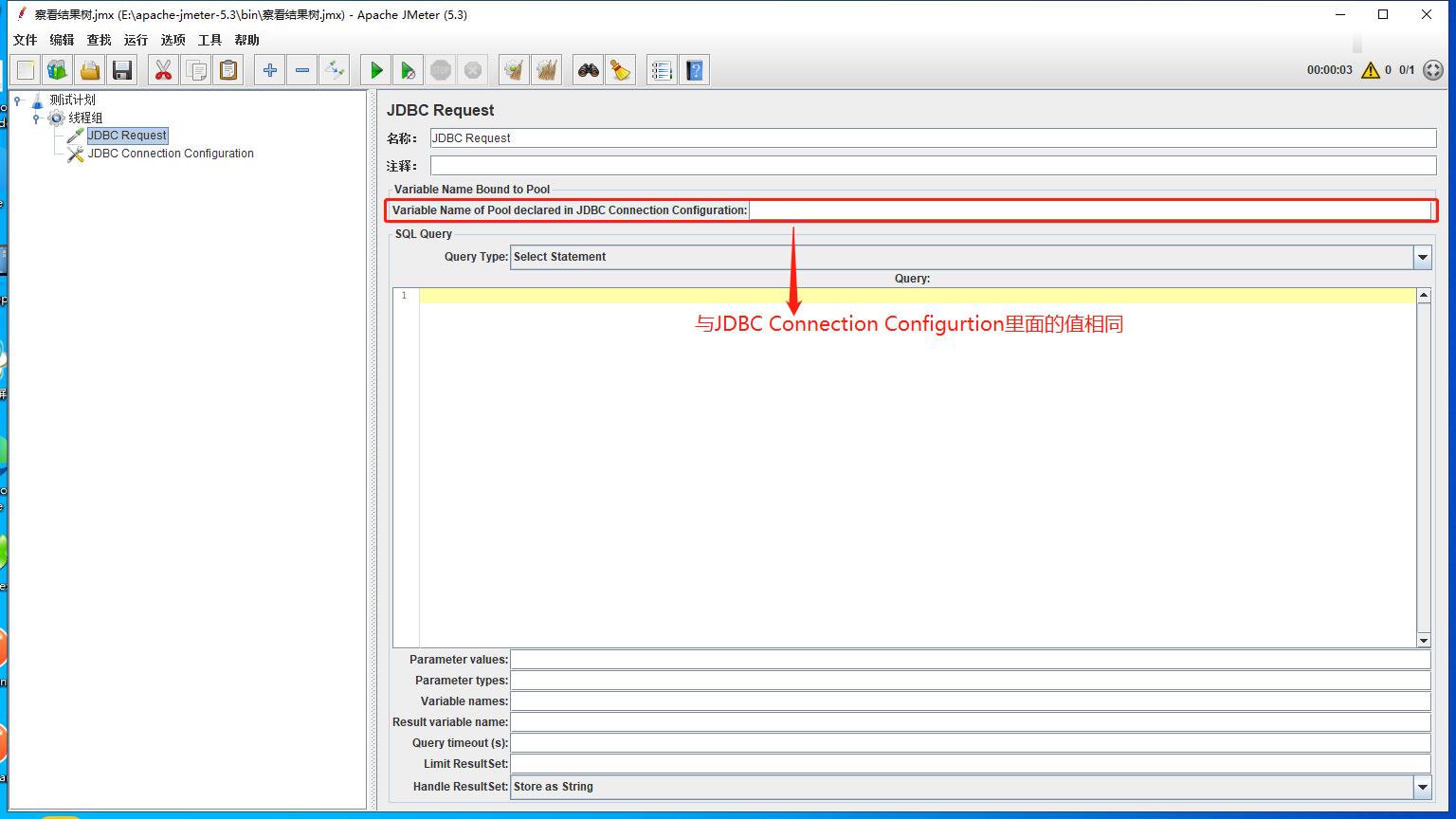Open the 选项 menu
1456x819 pixels.
tap(173, 40)
